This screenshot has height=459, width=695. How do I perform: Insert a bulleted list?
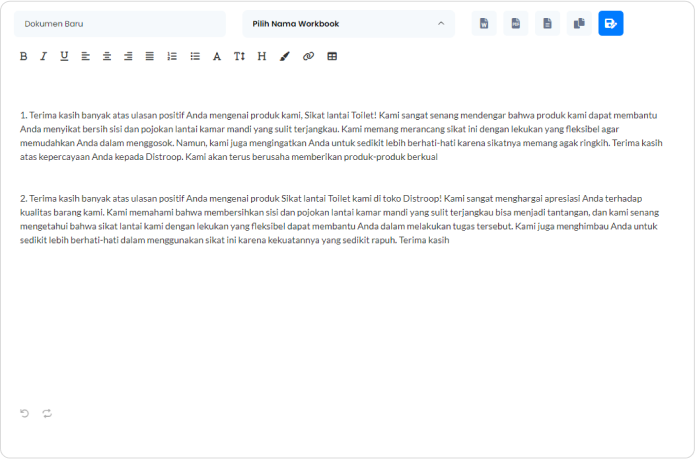pyautogui.click(x=194, y=56)
